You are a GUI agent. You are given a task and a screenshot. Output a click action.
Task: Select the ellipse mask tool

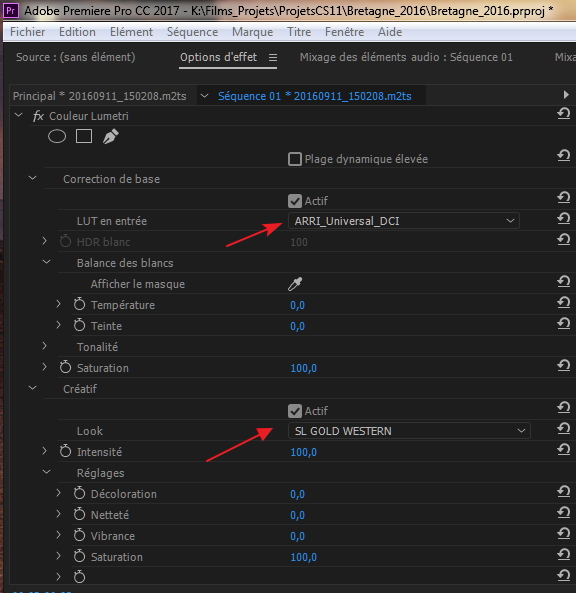pos(57,137)
